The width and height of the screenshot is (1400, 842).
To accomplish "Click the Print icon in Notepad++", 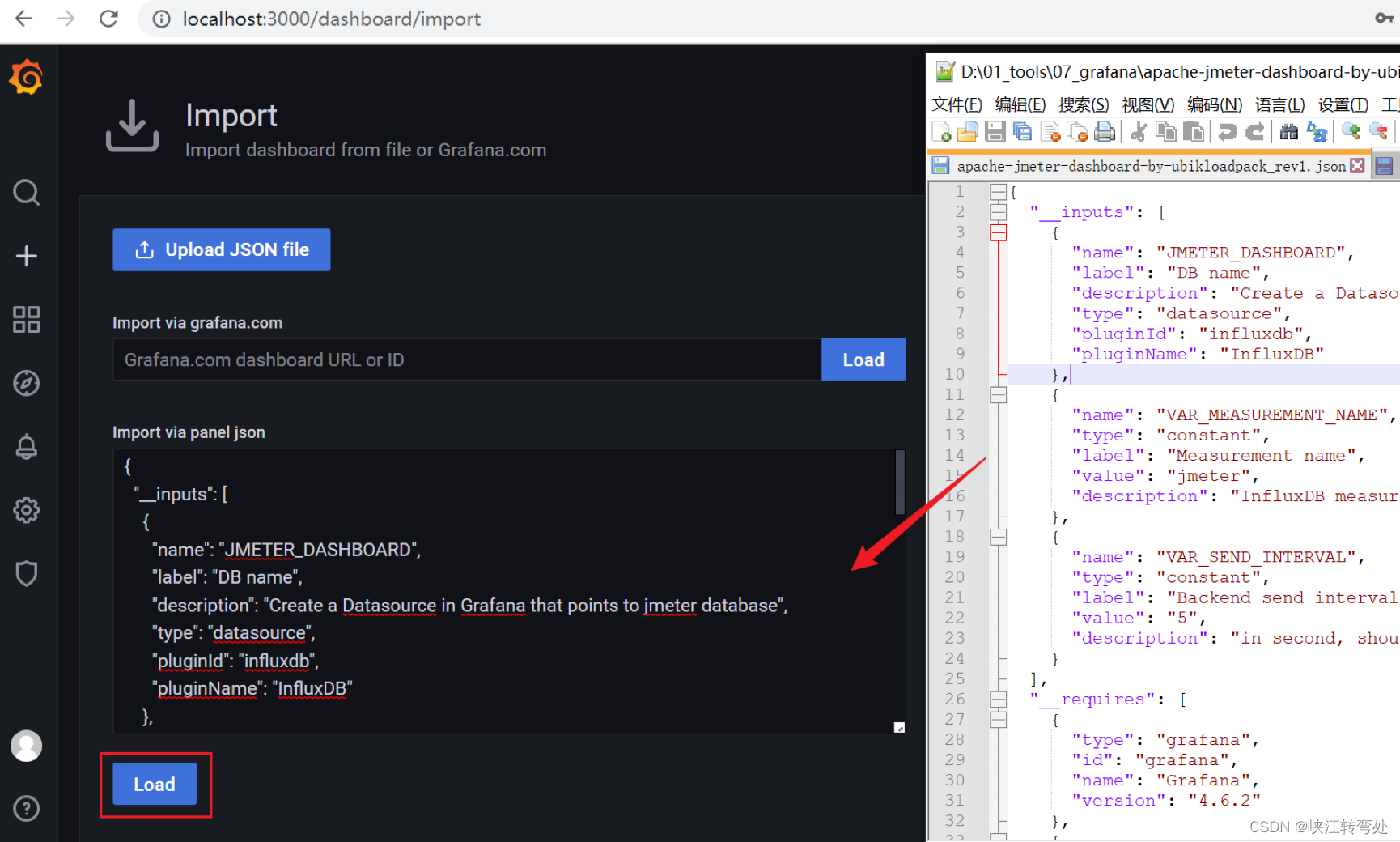I will (x=1105, y=131).
